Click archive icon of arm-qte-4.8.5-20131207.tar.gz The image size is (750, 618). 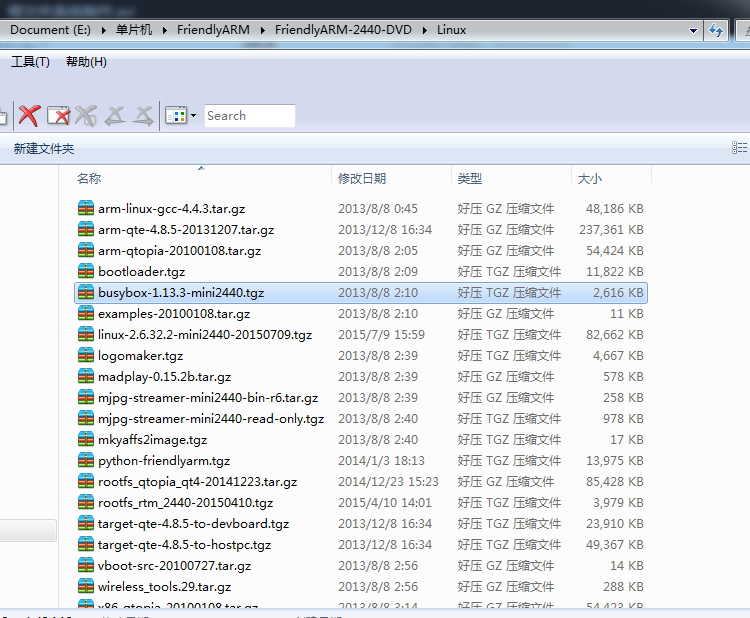pyautogui.click(x=86, y=229)
